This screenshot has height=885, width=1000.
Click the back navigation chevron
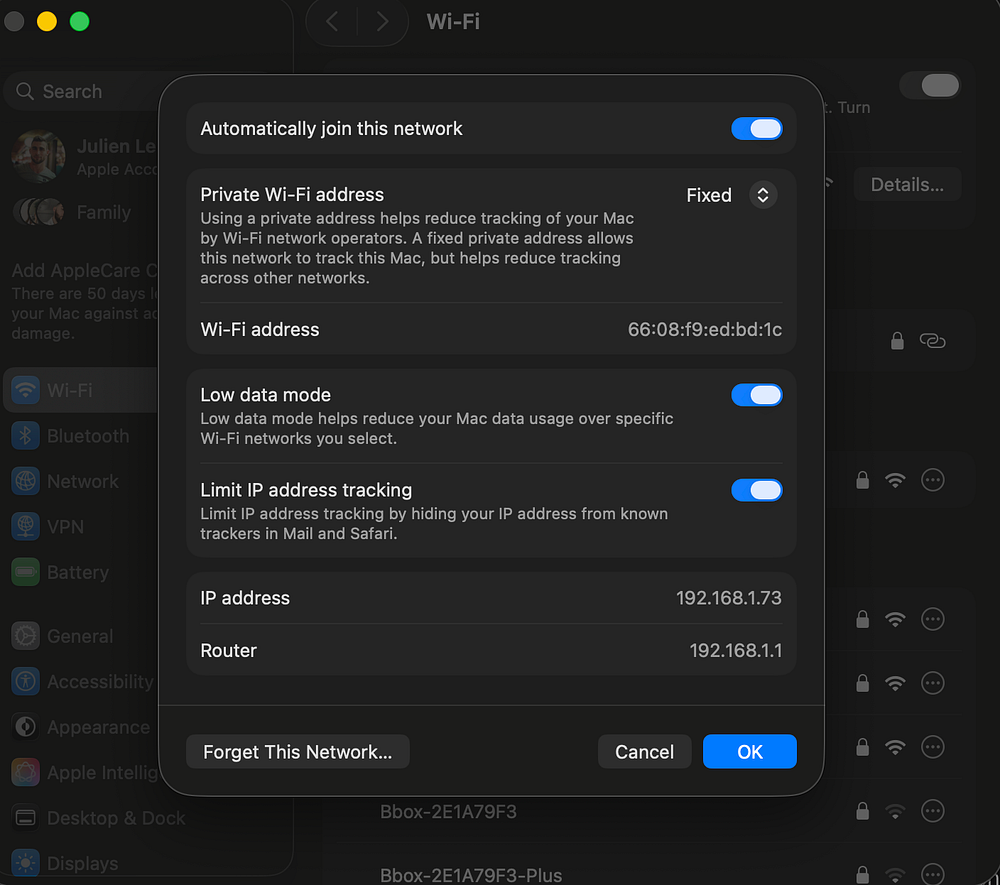click(x=333, y=22)
